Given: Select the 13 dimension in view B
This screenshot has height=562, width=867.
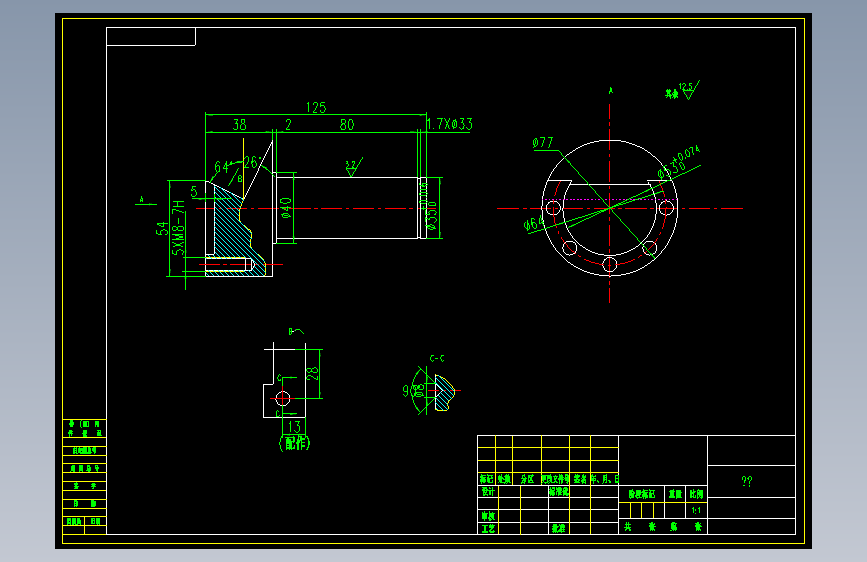Looking at the screenshot, I should click(294, 426).
